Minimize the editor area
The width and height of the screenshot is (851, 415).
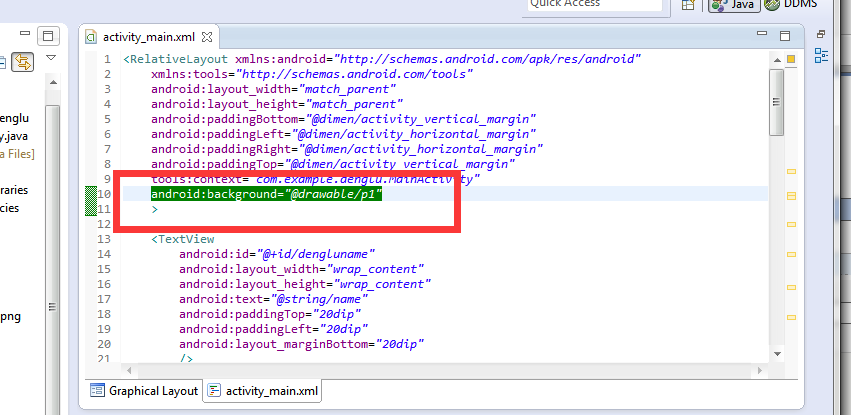[762, 34]
